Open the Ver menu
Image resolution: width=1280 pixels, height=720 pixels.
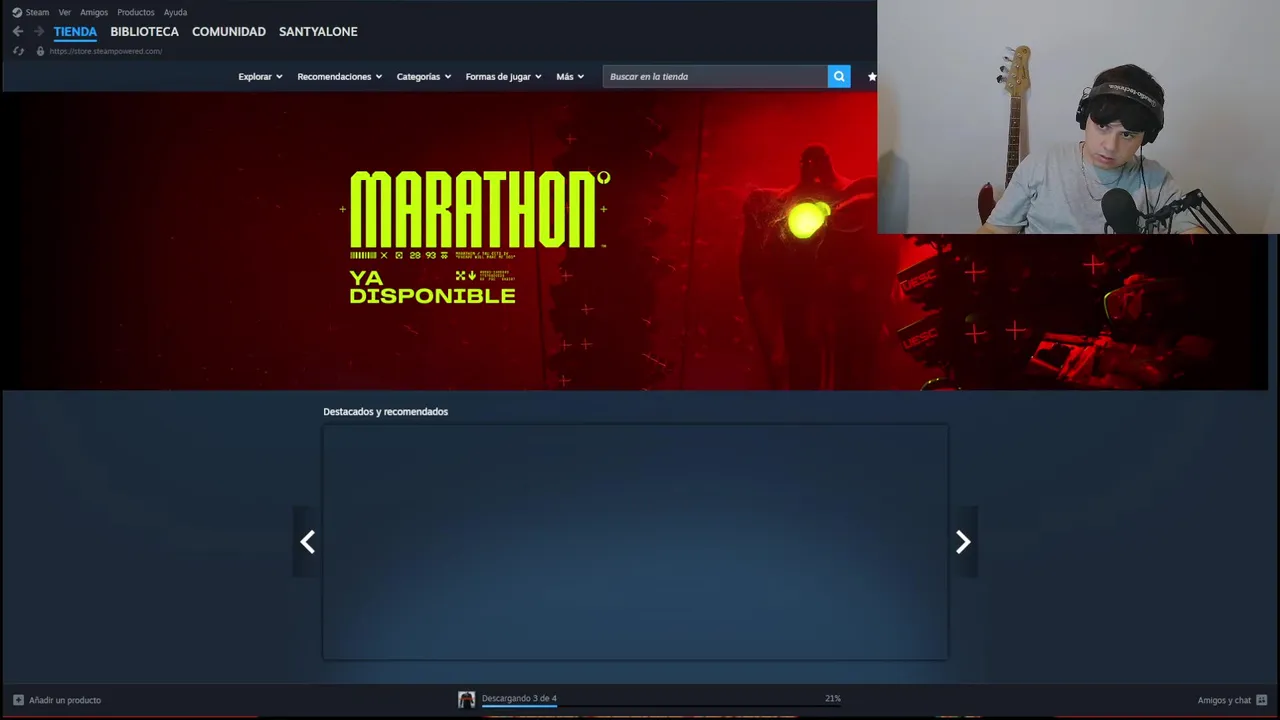pos(65,12)
